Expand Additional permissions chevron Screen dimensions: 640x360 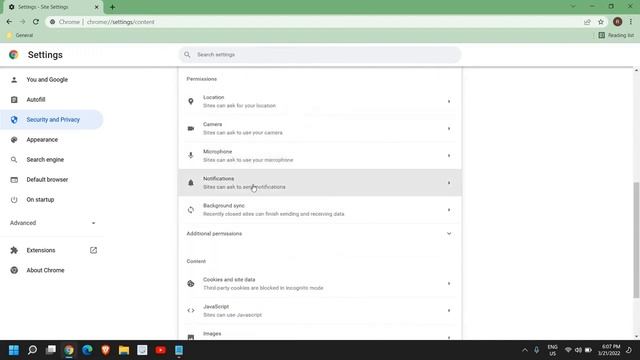[x=449, y=233]
